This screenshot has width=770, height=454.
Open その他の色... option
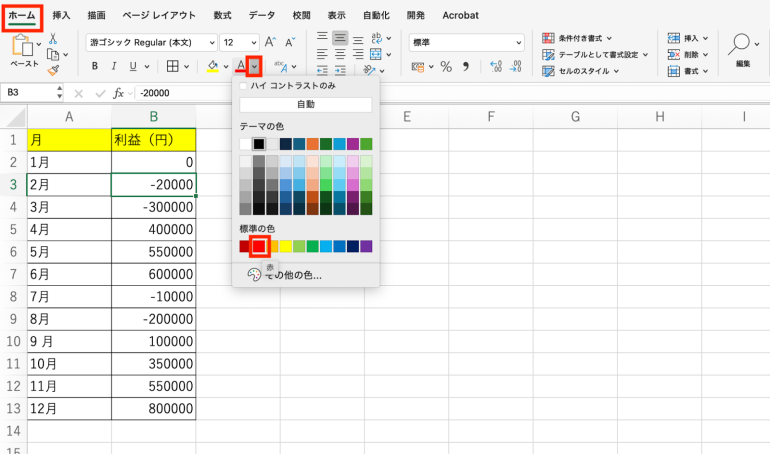285,275
